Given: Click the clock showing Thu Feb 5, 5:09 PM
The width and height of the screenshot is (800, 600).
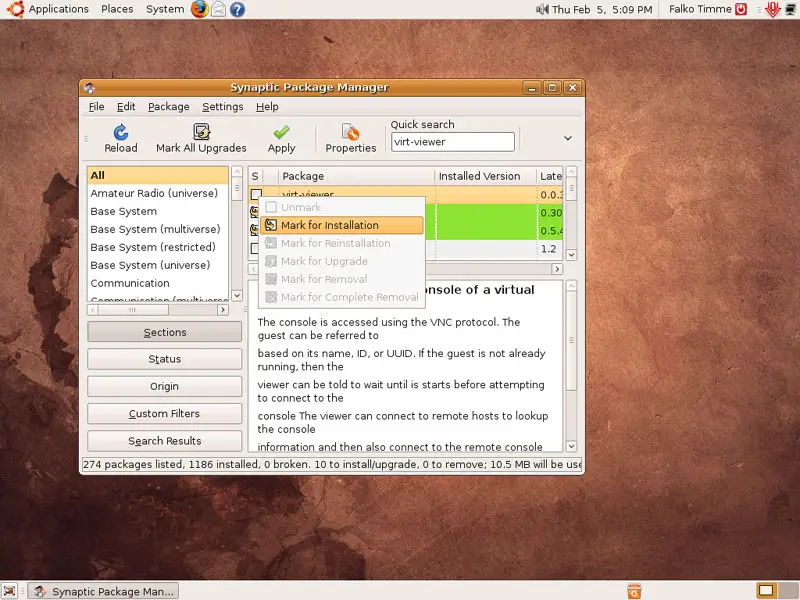Looking at the screenshot, I should pyautogui.click(x=602, y=9).
